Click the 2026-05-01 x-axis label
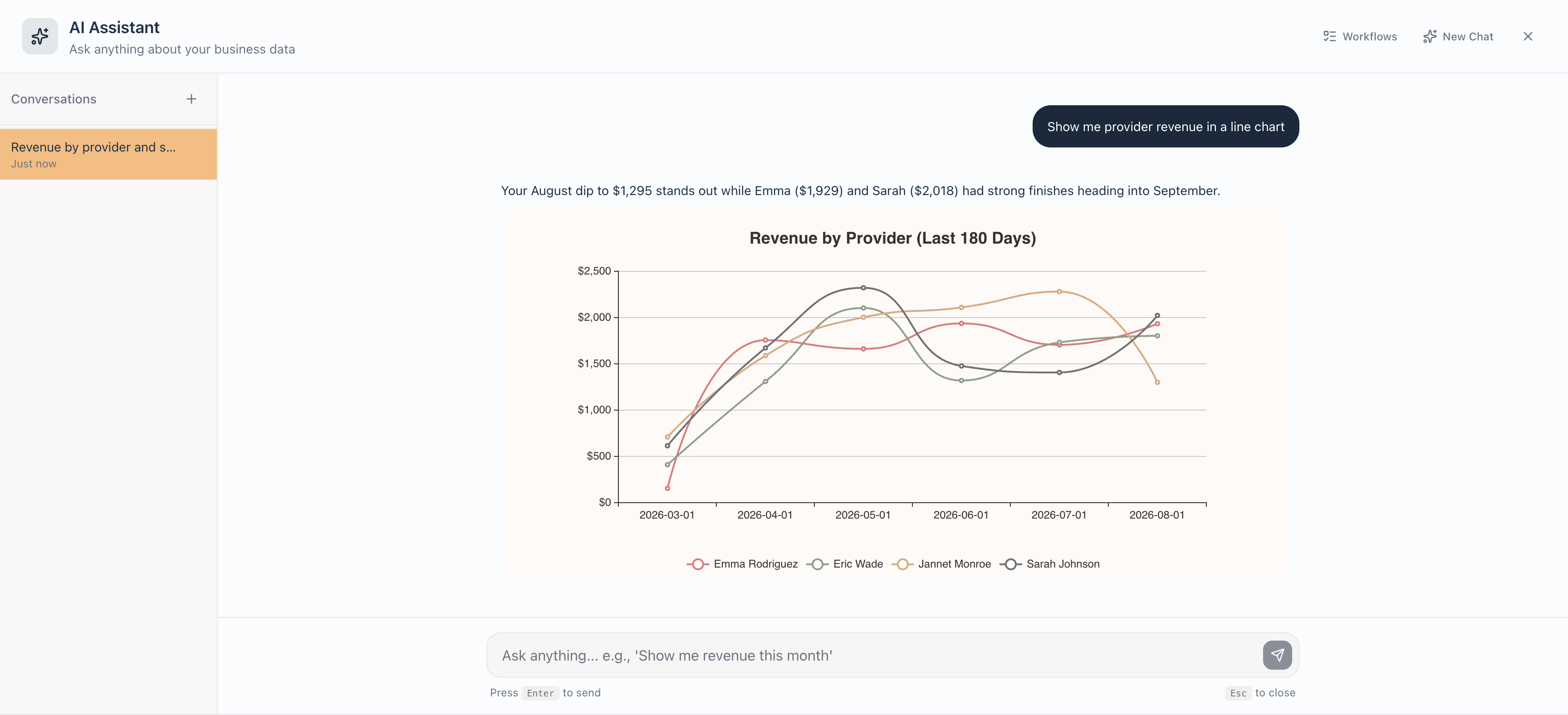 (x=862, y=515)
